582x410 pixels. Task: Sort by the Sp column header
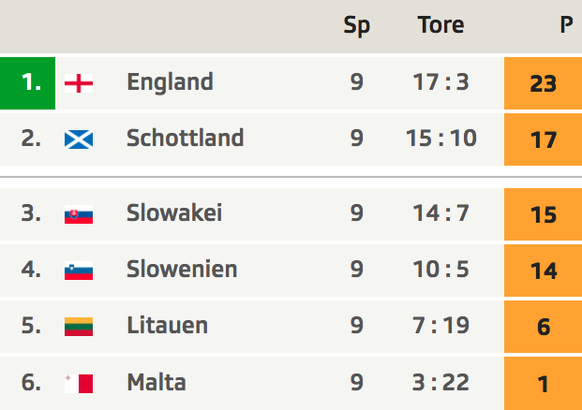(x=357, y=26)
